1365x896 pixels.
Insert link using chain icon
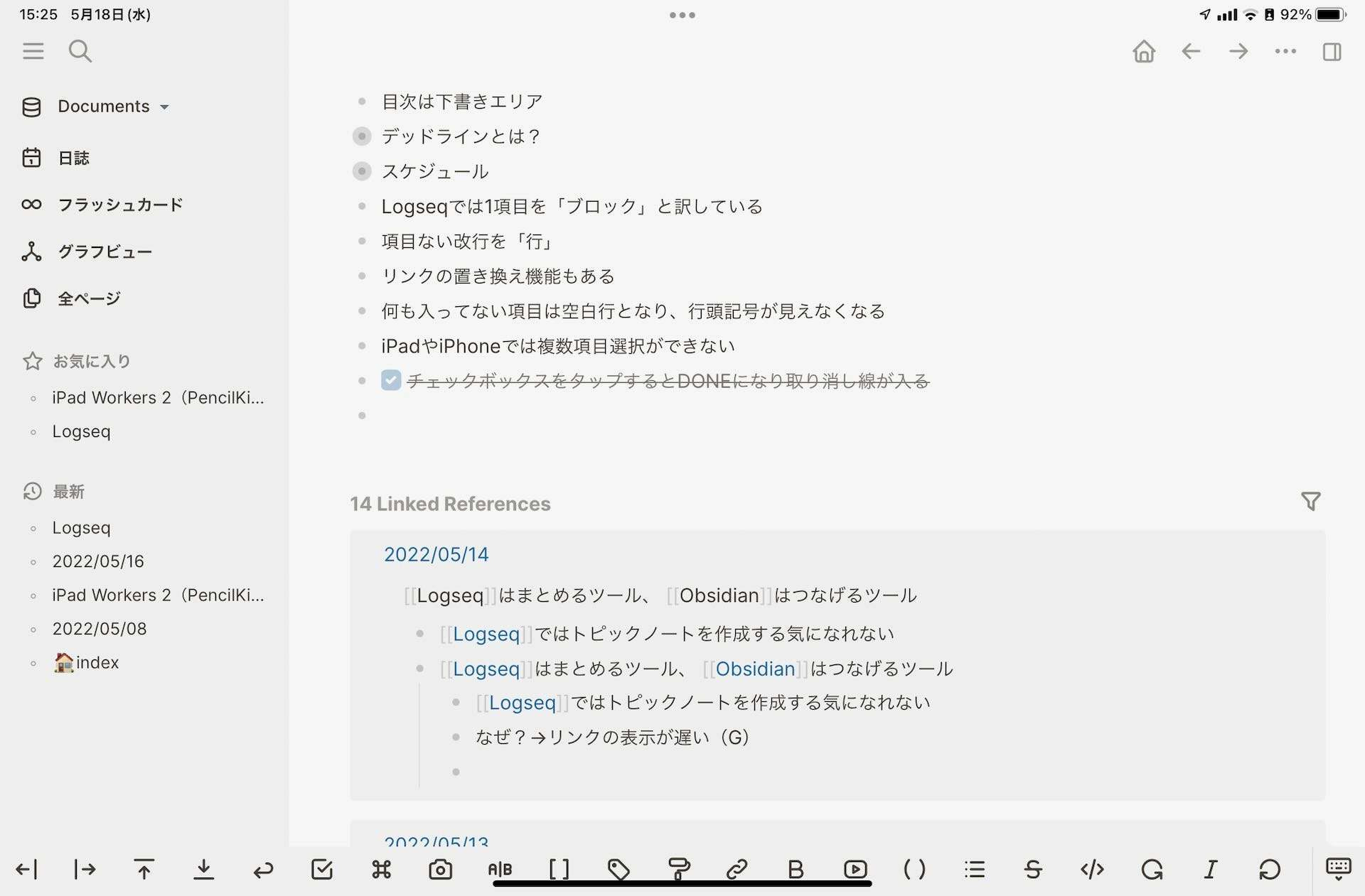coord(737,869)
